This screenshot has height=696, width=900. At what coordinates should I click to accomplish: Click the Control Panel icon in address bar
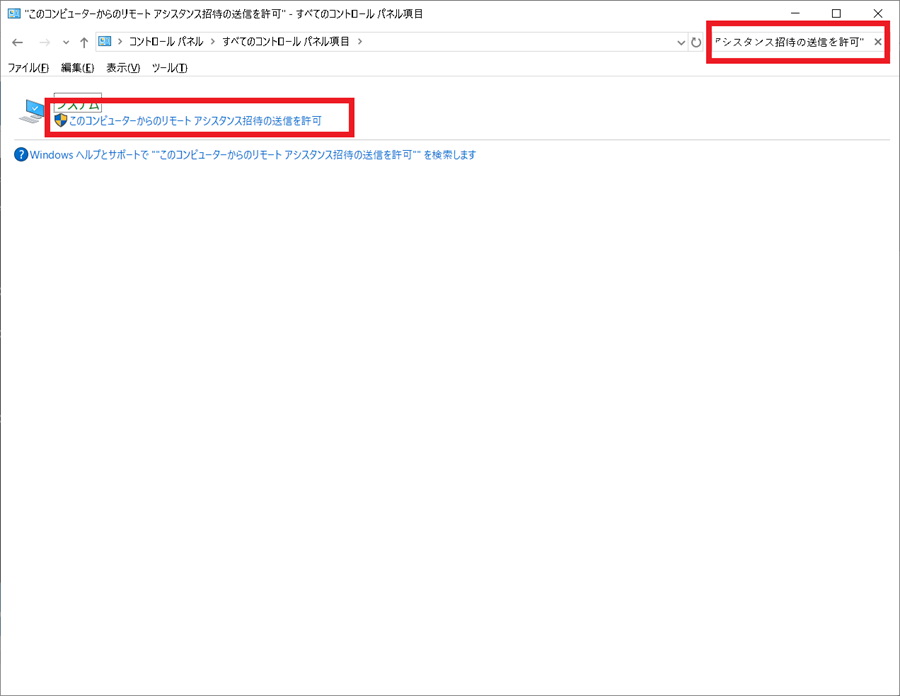104,41
